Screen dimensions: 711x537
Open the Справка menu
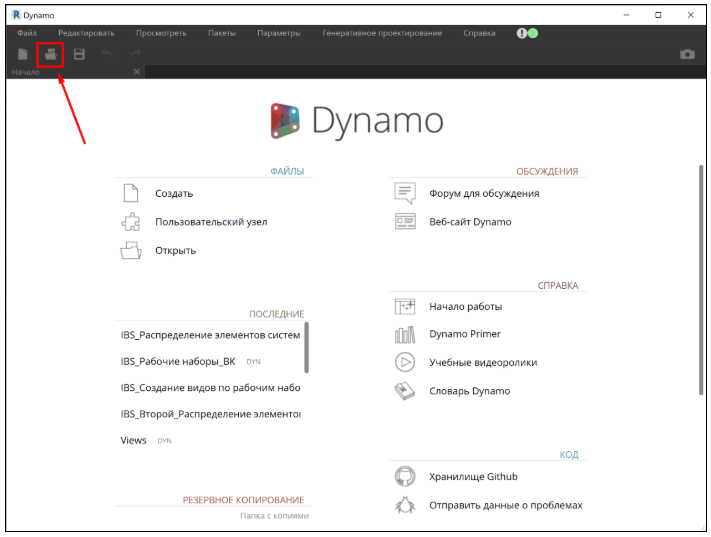479,33
